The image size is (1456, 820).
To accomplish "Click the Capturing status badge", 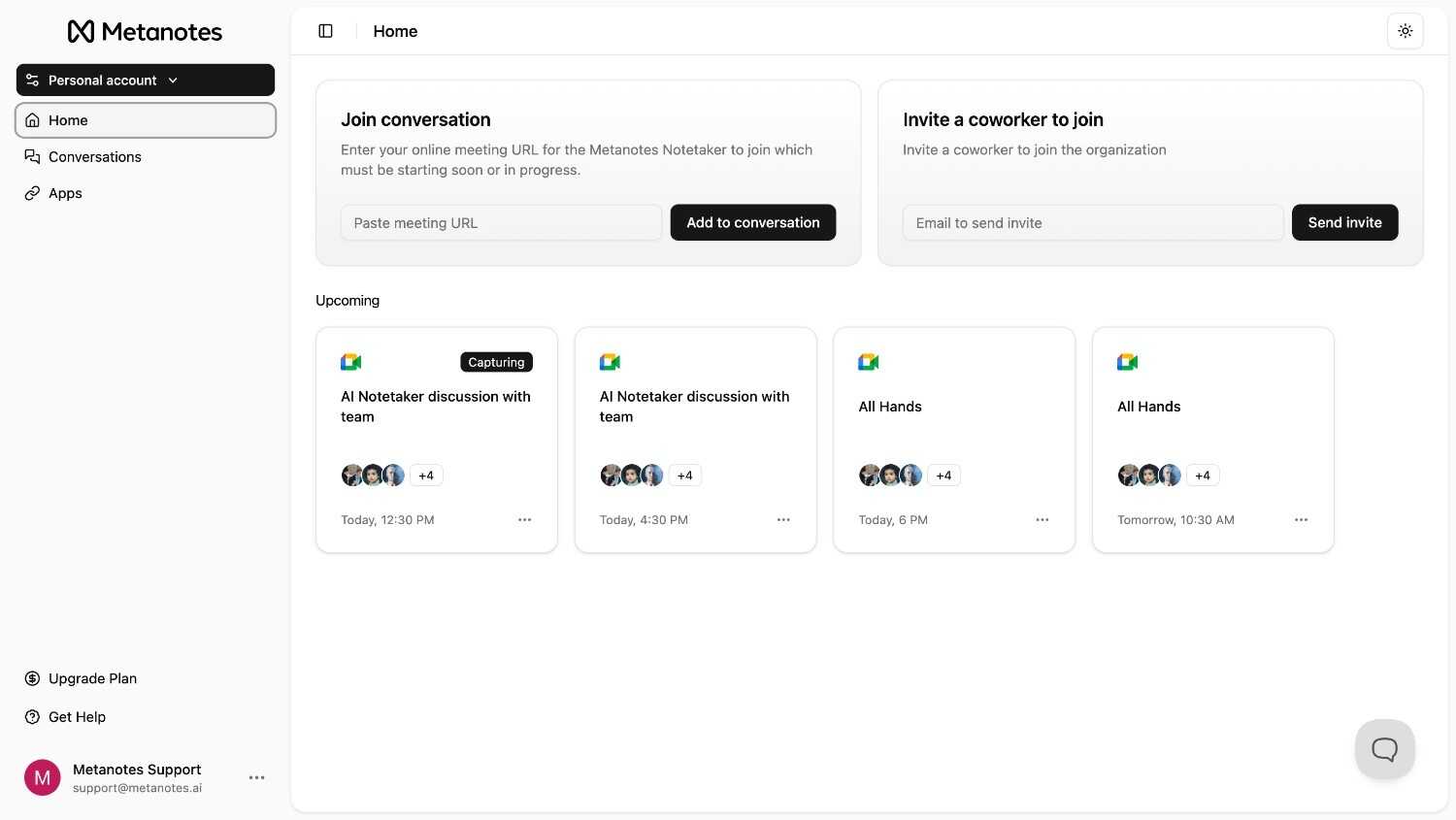I will point(496,361).
